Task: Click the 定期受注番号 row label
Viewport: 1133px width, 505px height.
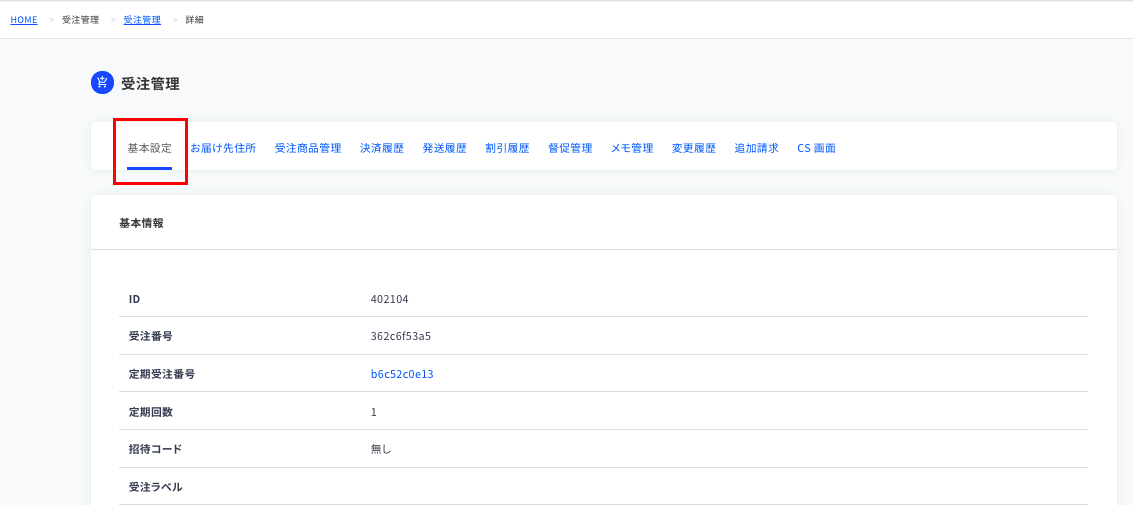Action: [x=161, y=374]
